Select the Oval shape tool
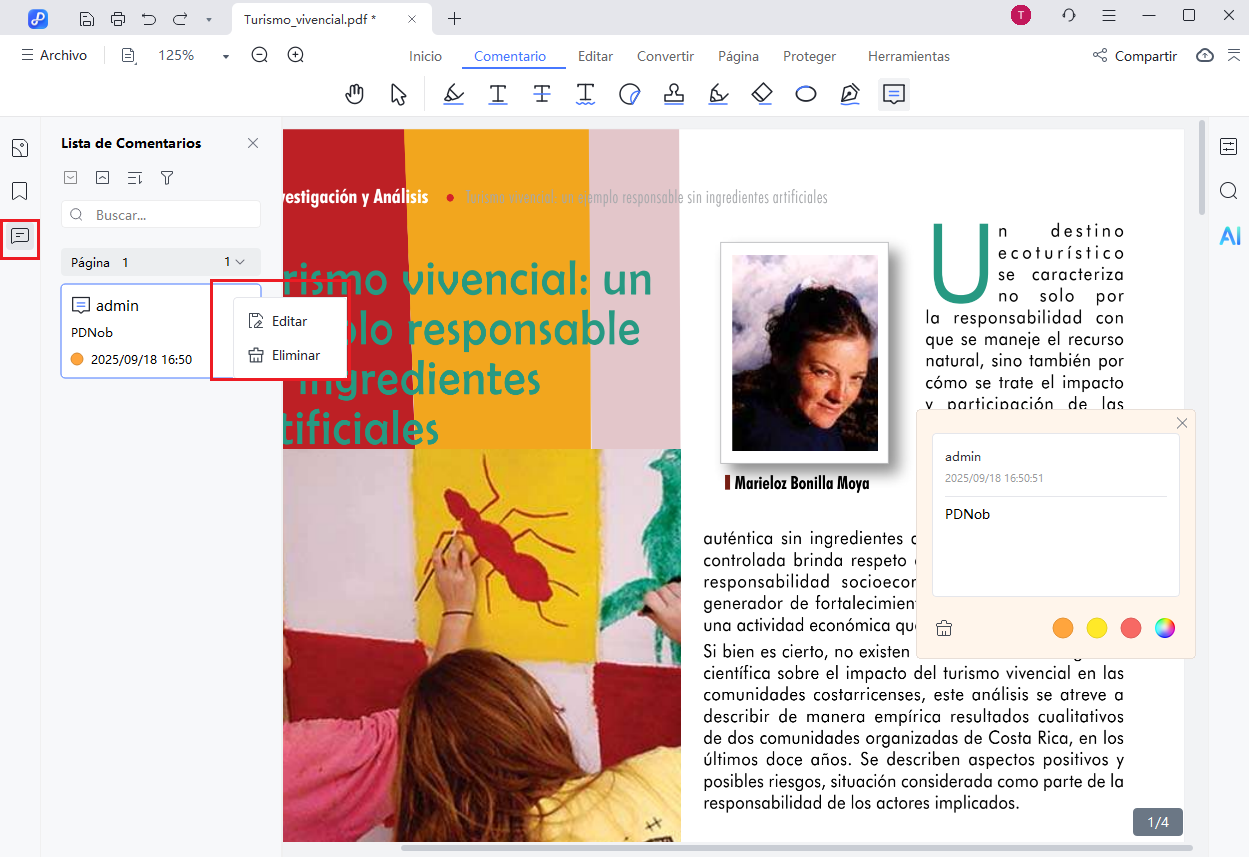 click(x=806, y=93)
